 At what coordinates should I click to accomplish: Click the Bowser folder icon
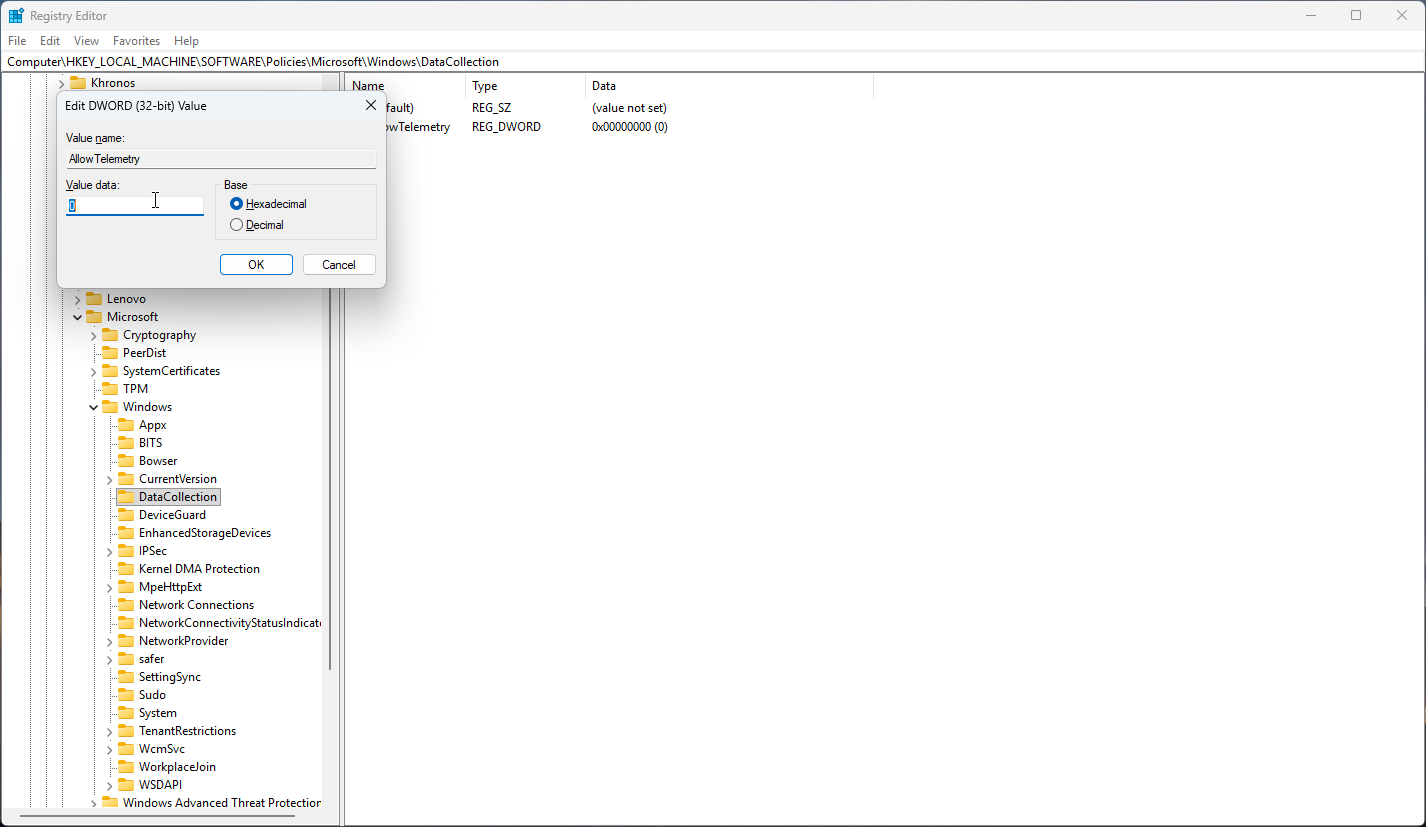click(x=126, y=461)
